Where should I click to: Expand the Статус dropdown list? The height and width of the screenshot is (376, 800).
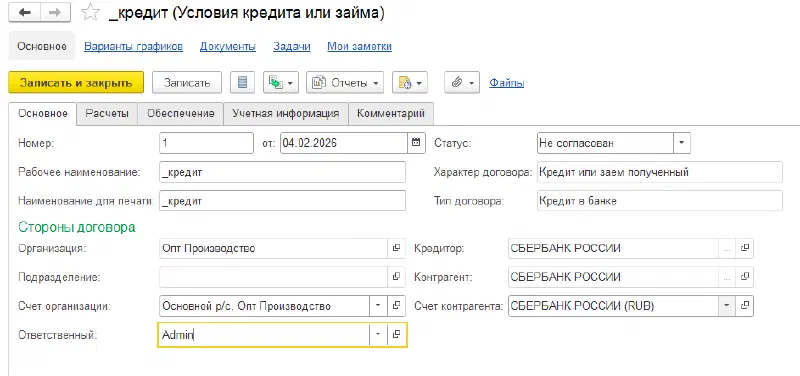coord(682,143)
